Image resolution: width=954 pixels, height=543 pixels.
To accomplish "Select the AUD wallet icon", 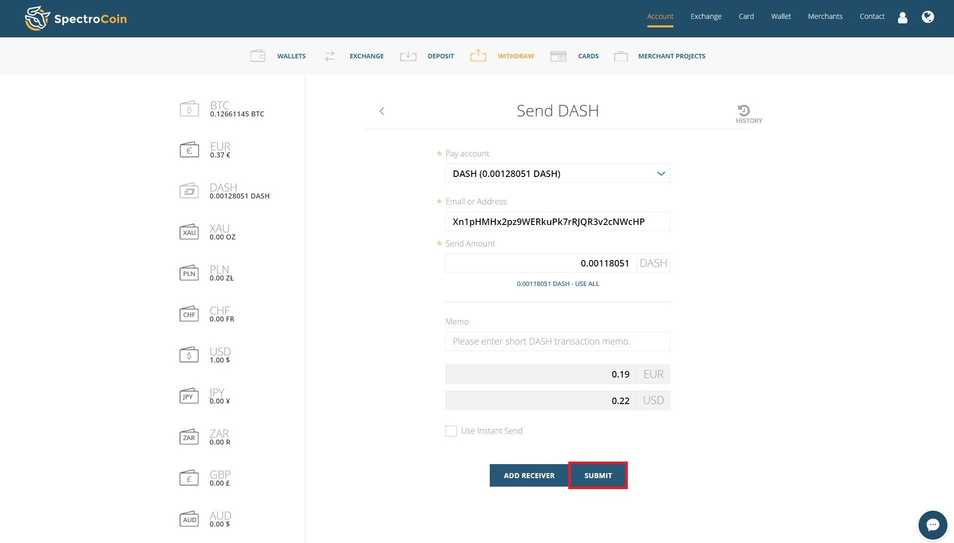I will pyautogui.click(x=189, y=519).
